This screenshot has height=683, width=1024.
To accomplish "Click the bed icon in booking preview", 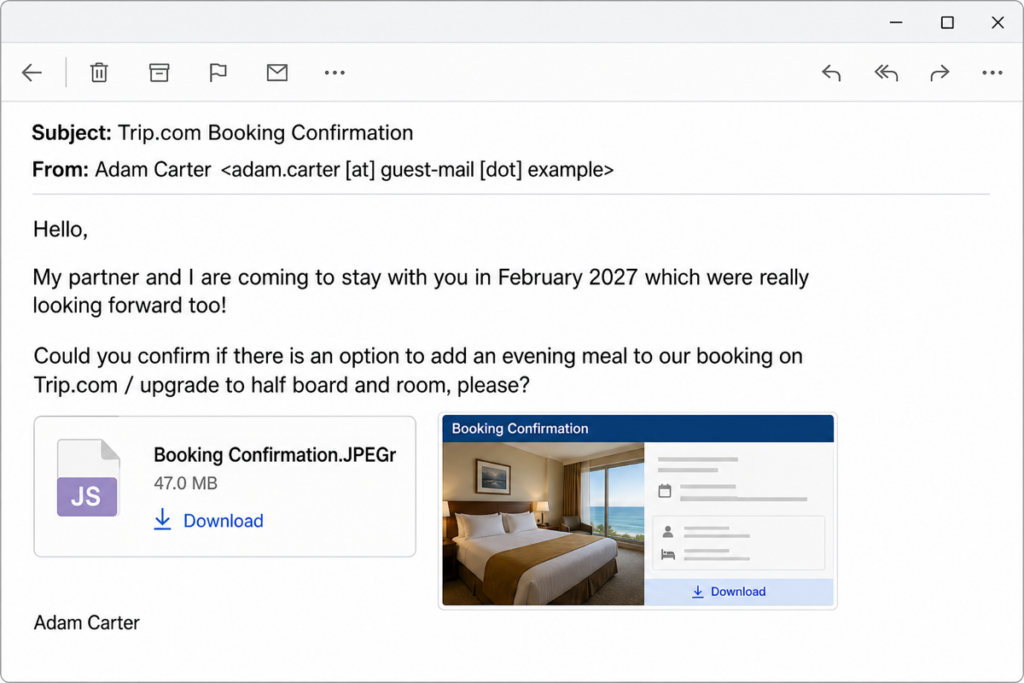I will pyautogui.click(x=667, y=554).
